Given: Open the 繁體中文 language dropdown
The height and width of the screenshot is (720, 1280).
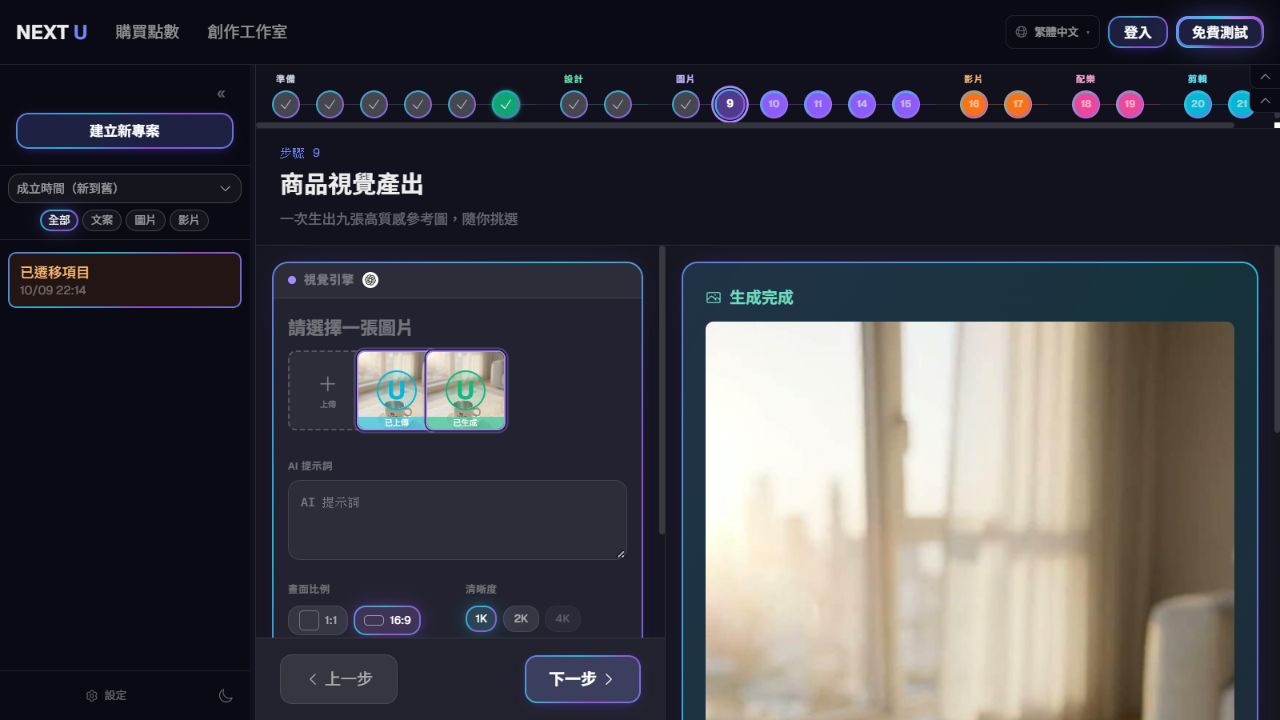Looking at the screenshot, I should [1052, 32].
